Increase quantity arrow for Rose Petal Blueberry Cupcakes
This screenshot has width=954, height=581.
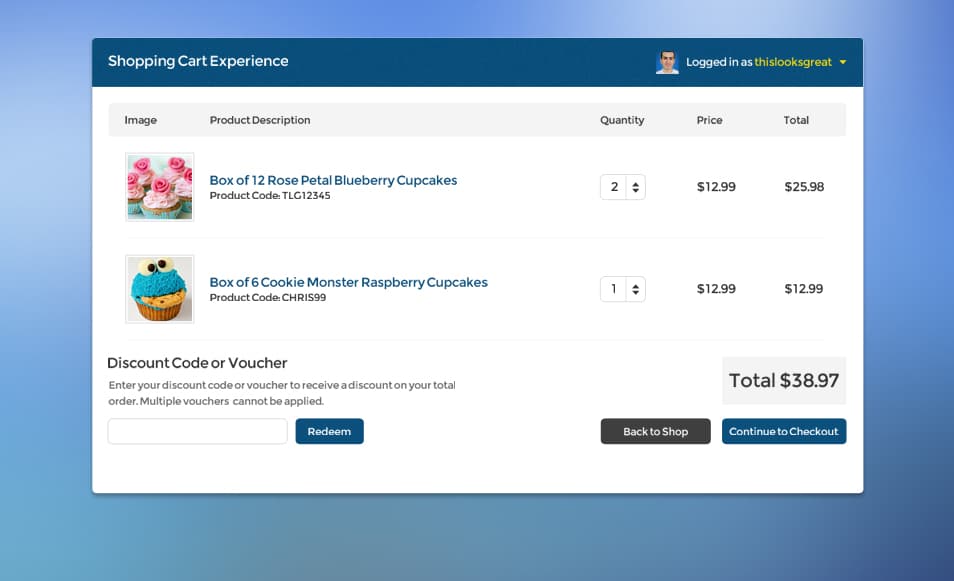636,183
